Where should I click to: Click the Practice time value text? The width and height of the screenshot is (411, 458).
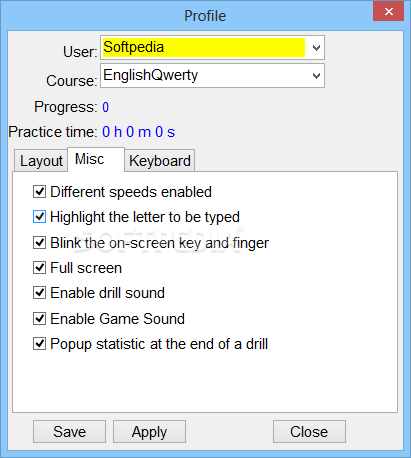coord(138,132)
